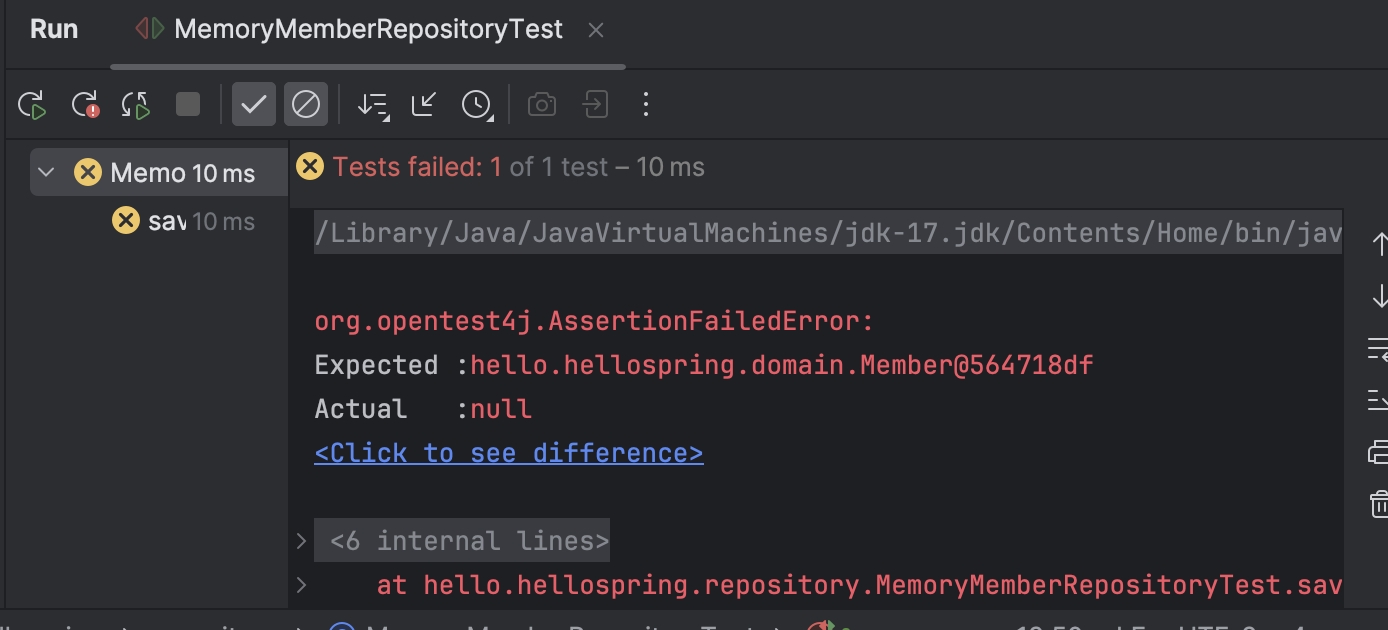Toggle show ignored tests button

(306, 104)
